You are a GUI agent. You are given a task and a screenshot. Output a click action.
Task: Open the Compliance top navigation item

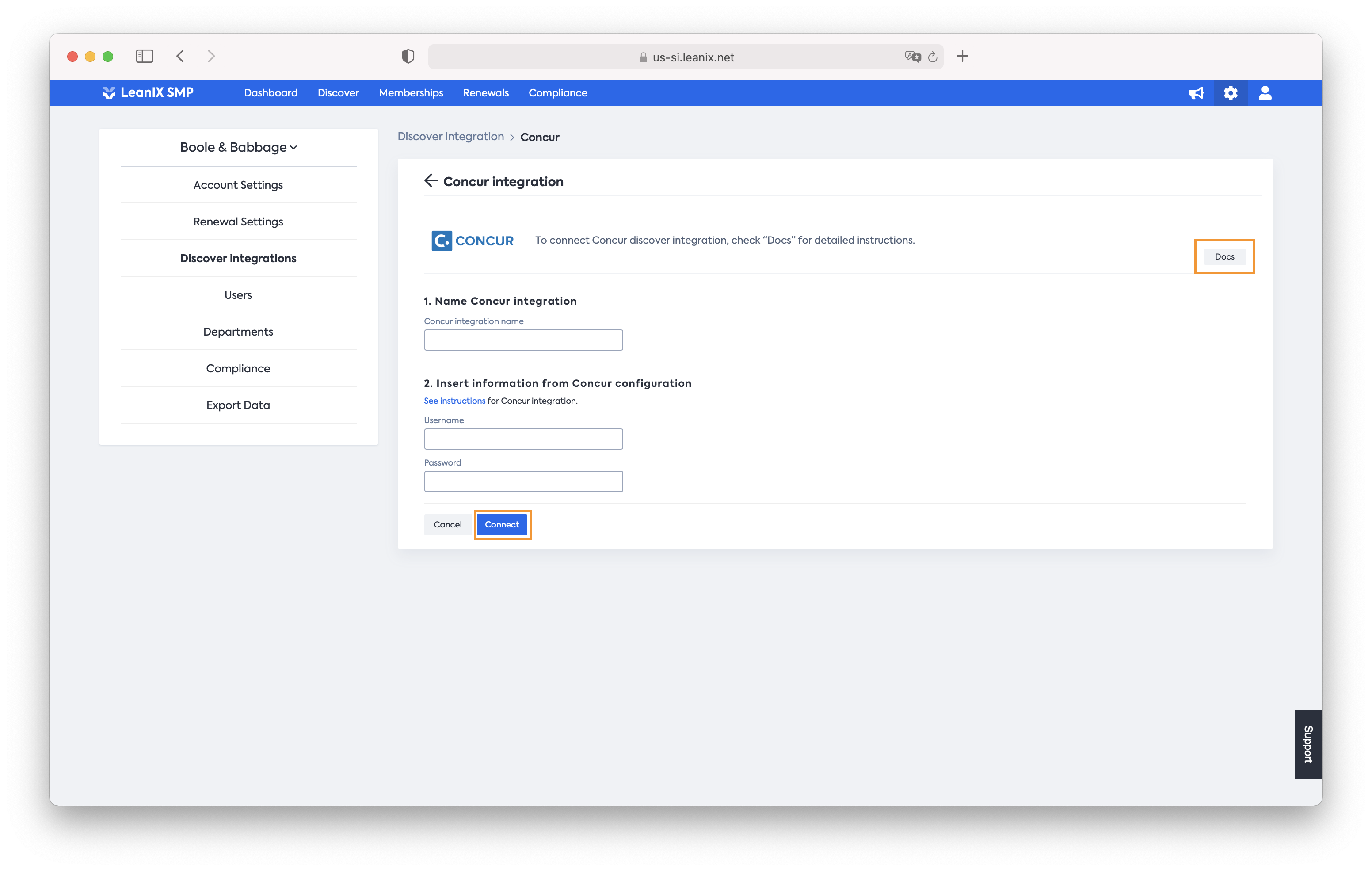click(x=558, y=92)
